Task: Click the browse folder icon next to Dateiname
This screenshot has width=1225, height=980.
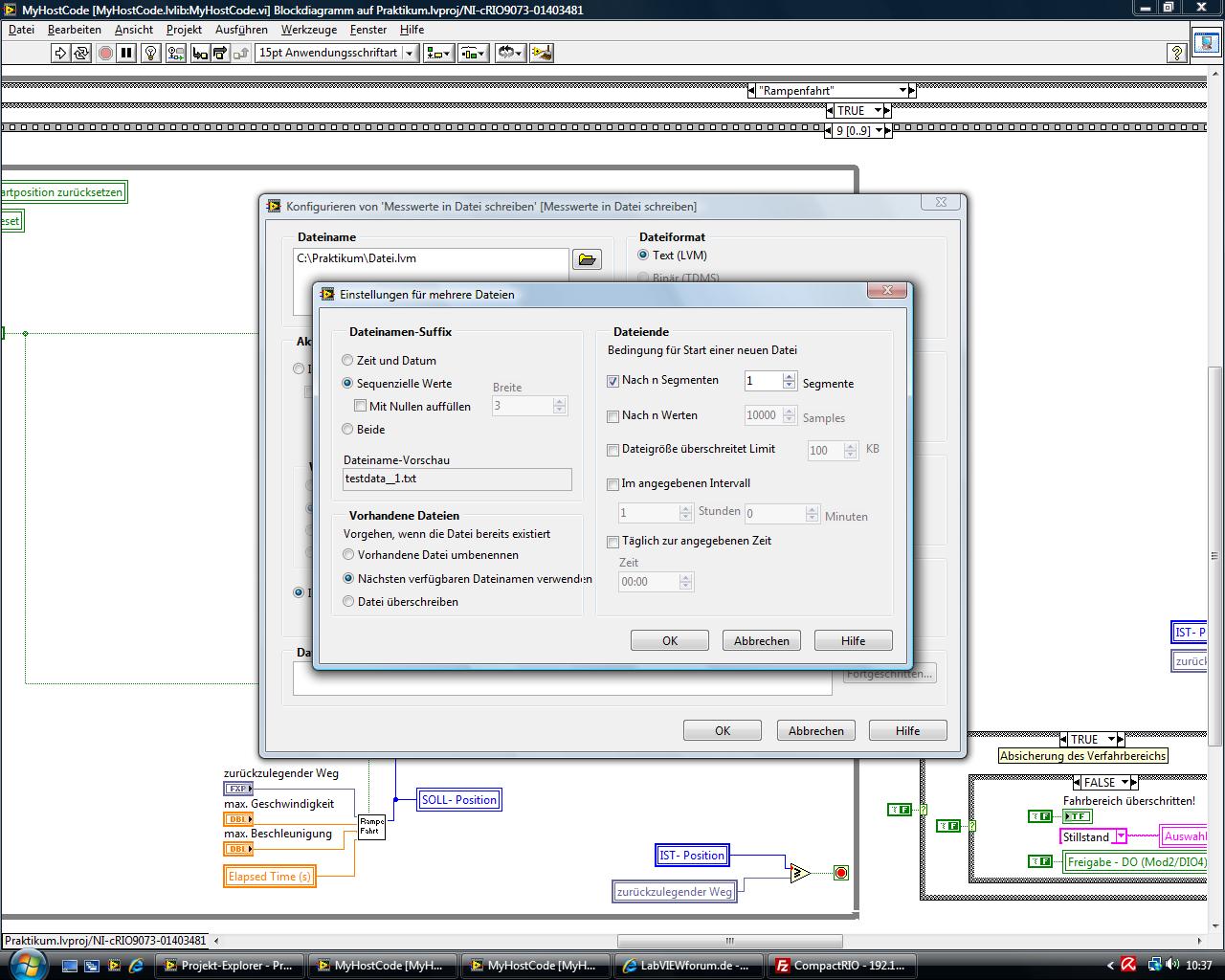Action: (x=587, y=259)
